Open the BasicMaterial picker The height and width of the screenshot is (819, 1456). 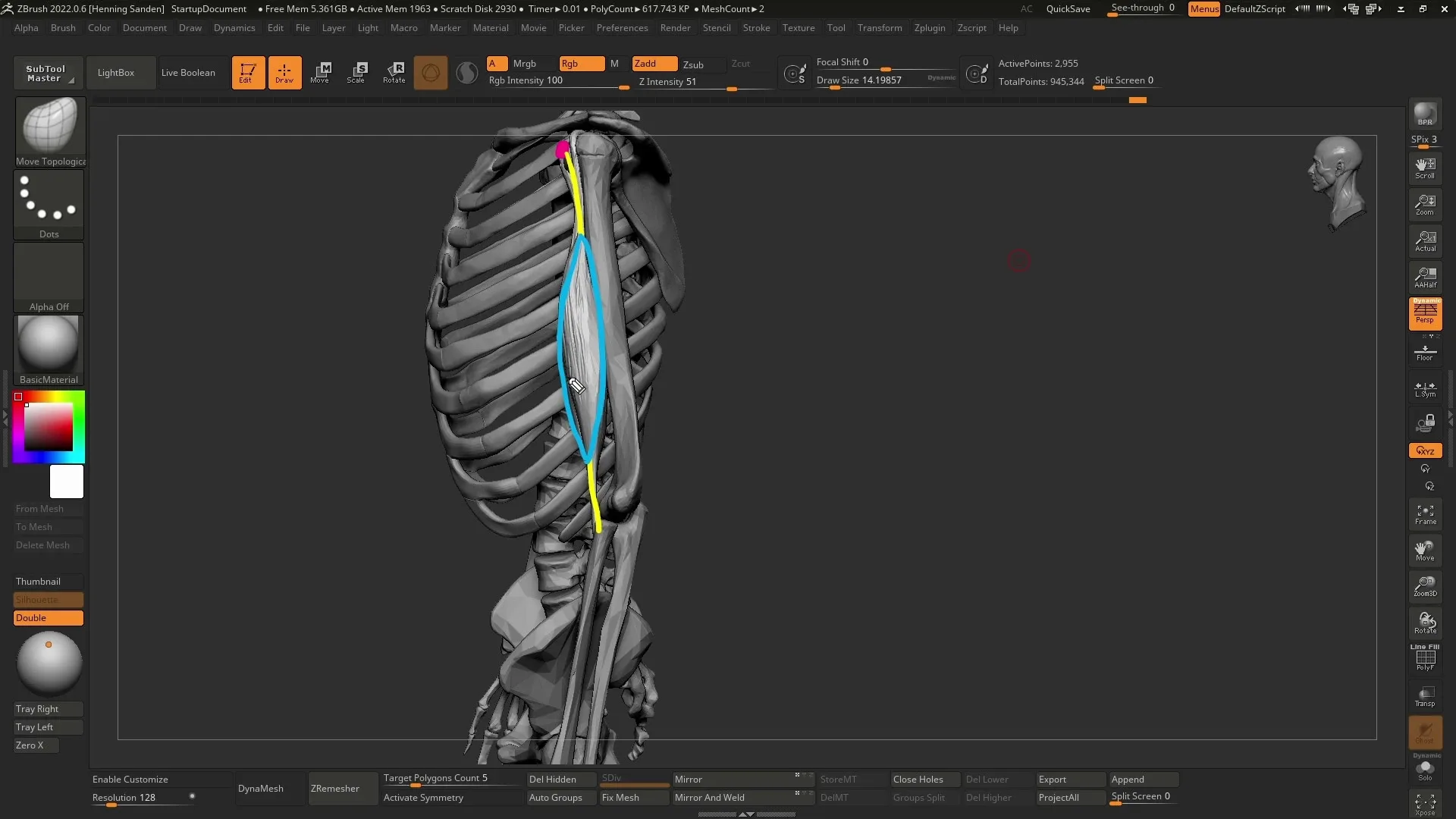tap(49, 350)
